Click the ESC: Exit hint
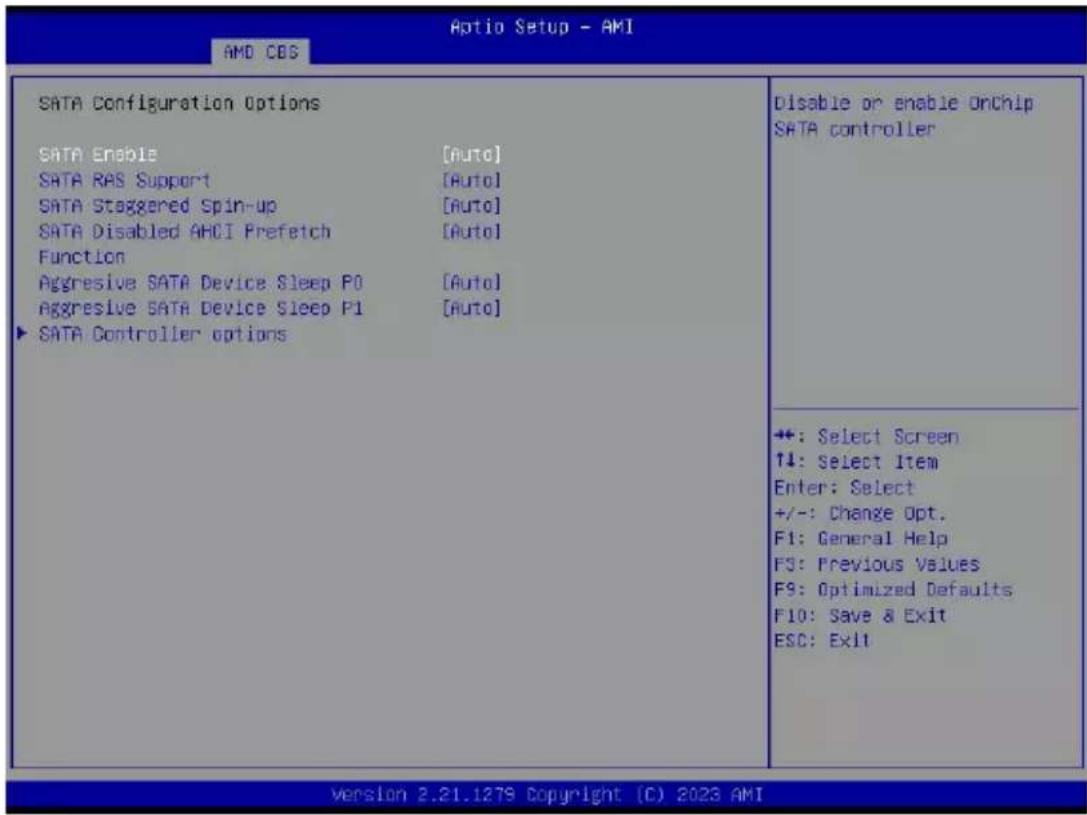1087x815 pixels. (822, 640)
